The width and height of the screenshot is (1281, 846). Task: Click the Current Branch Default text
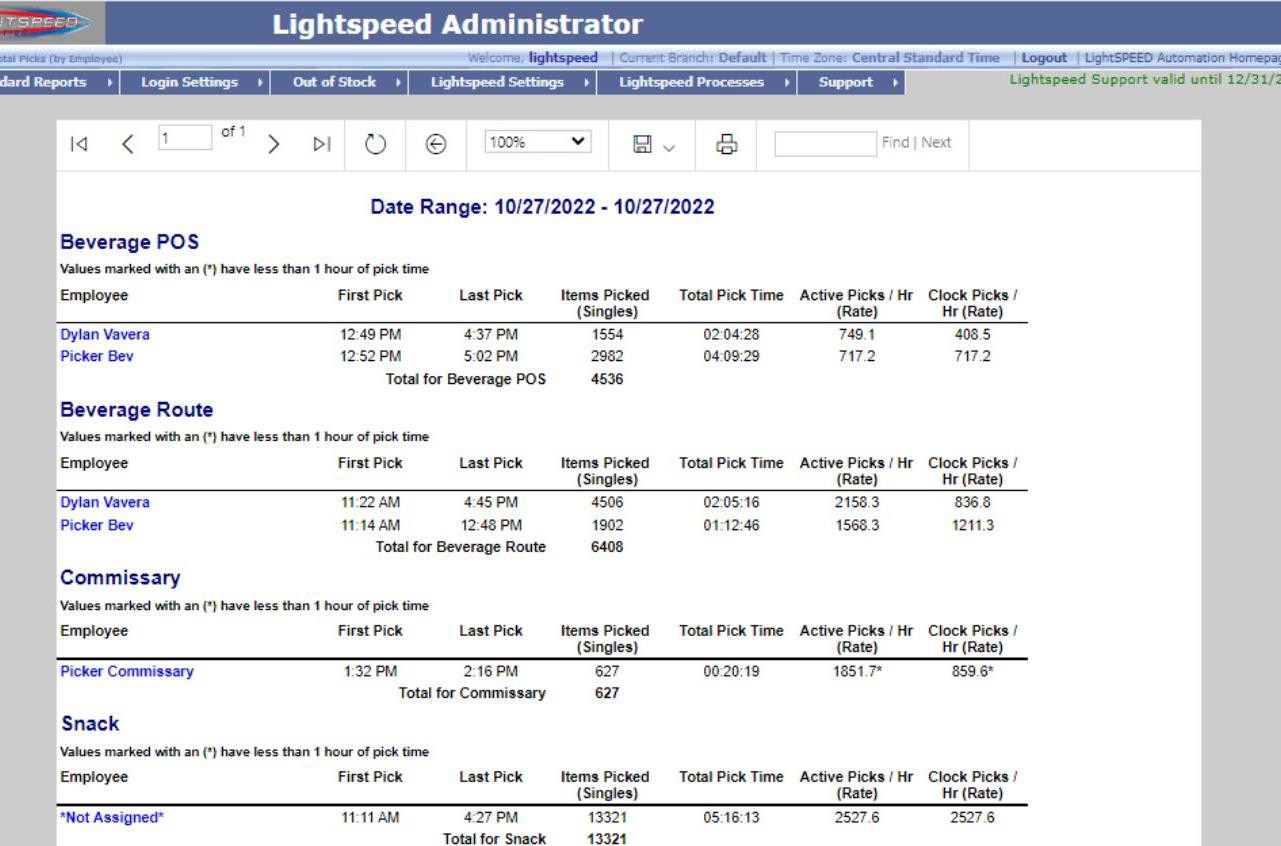(693, 58)
